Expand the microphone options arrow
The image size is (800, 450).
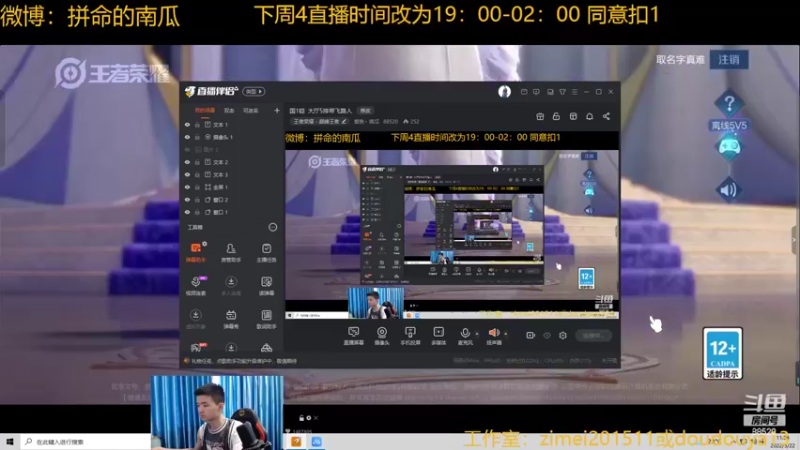coord(477,334)
